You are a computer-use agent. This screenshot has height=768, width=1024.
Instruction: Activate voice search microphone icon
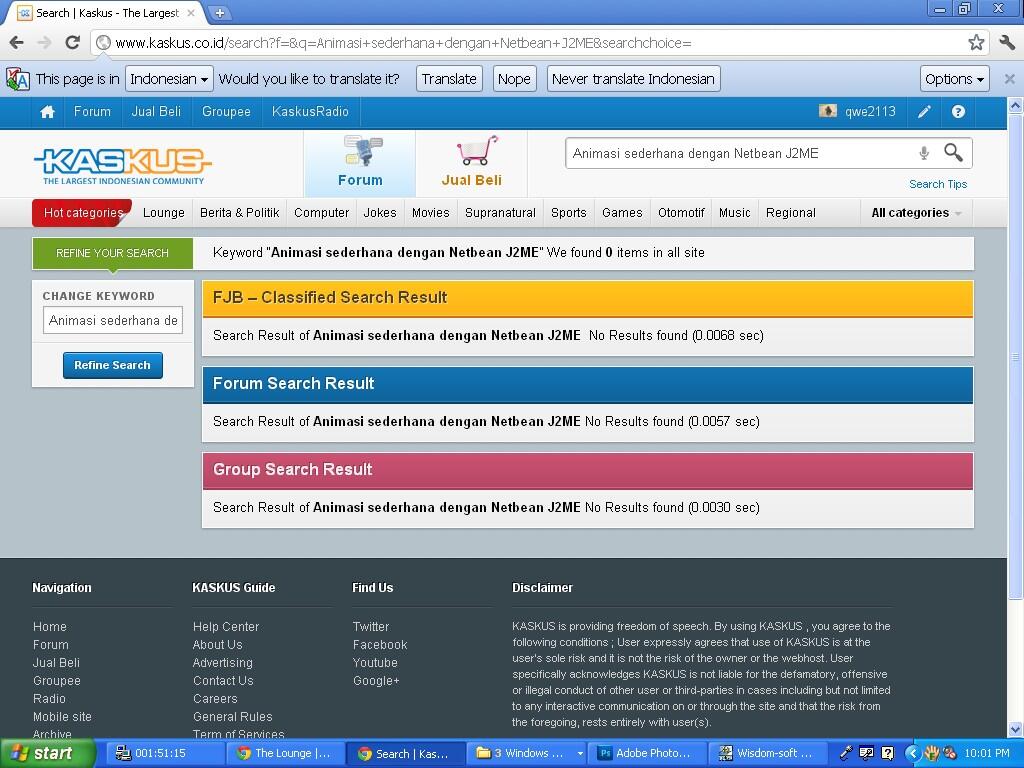[924, 153]
